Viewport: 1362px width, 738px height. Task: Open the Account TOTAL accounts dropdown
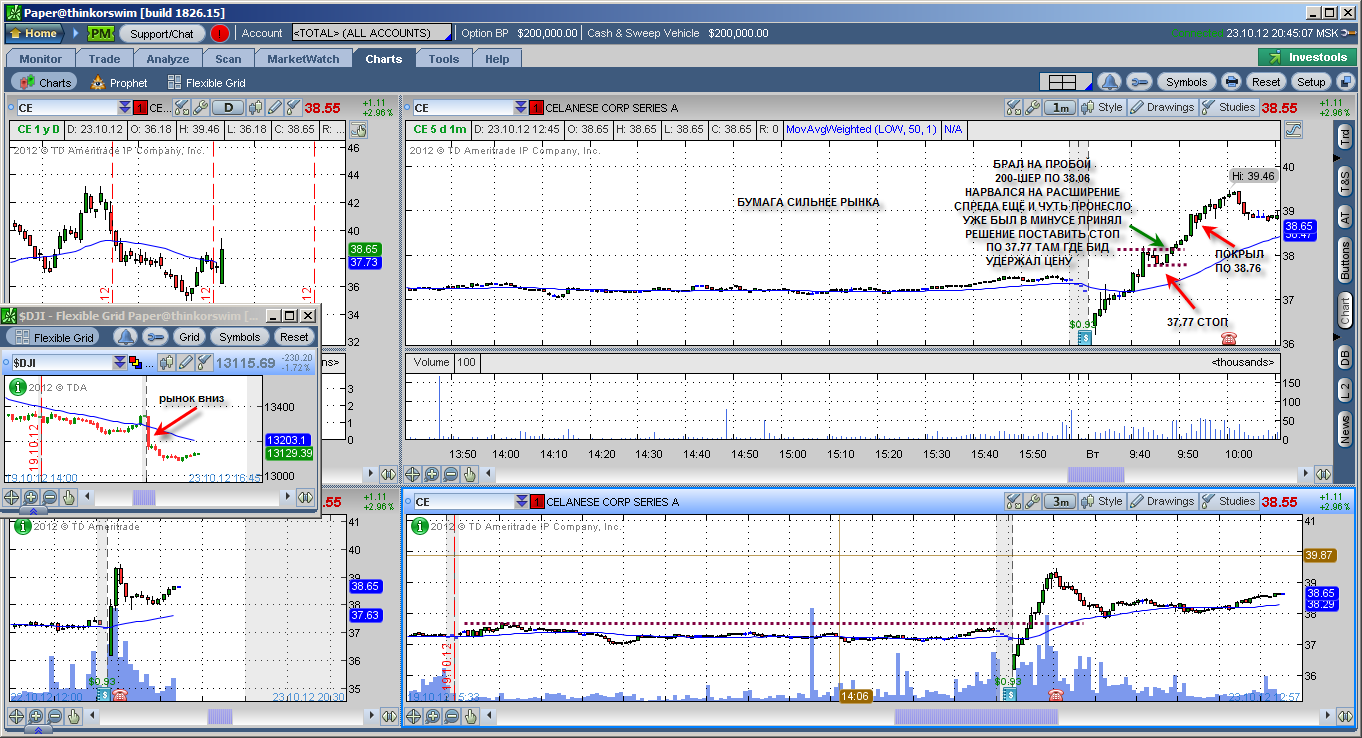tap(371, 33)
